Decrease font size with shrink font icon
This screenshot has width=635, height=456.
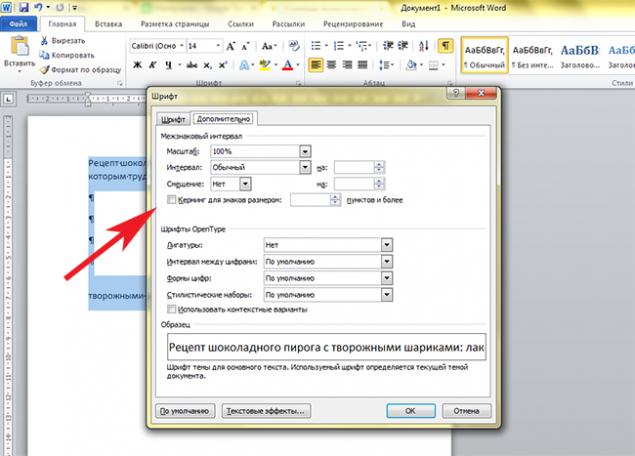(245, 46)
